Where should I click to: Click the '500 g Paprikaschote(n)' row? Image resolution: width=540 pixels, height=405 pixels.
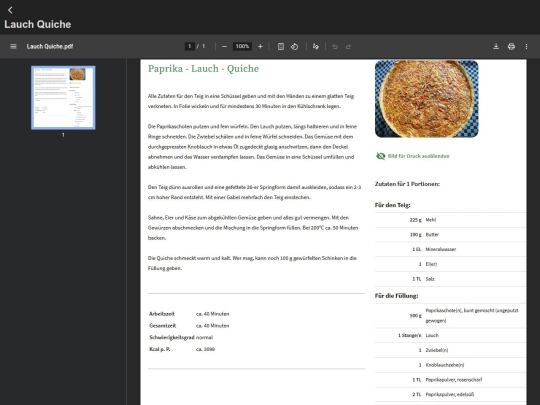(x=450, y=315)
